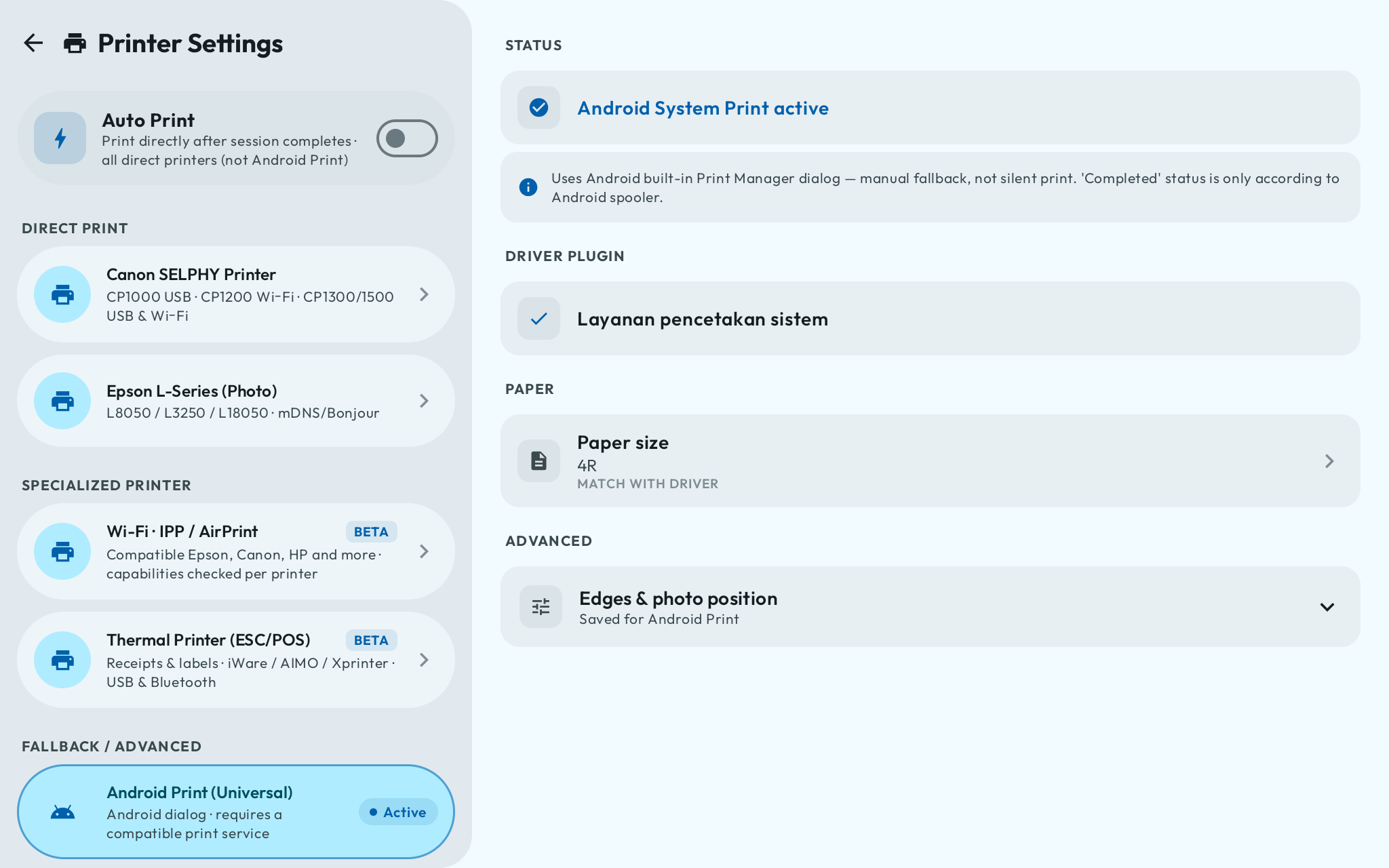Select Layanan pencetakan sistem driver plugin
The width and height of the screenshot is (1389, 868).
pyautogui.click(x=930, y=319)
